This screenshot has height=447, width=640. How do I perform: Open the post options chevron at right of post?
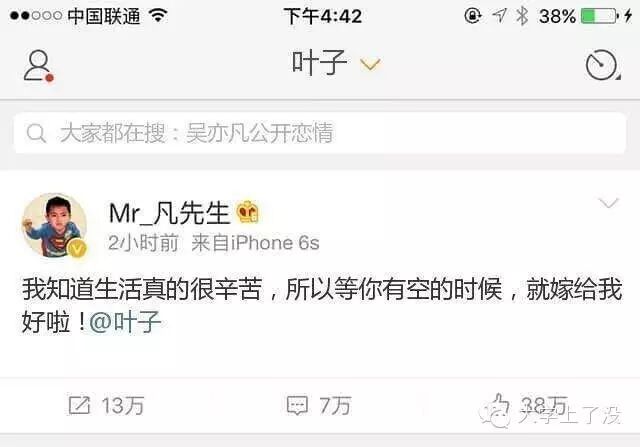pyautogui.click(x=609, y=203)
